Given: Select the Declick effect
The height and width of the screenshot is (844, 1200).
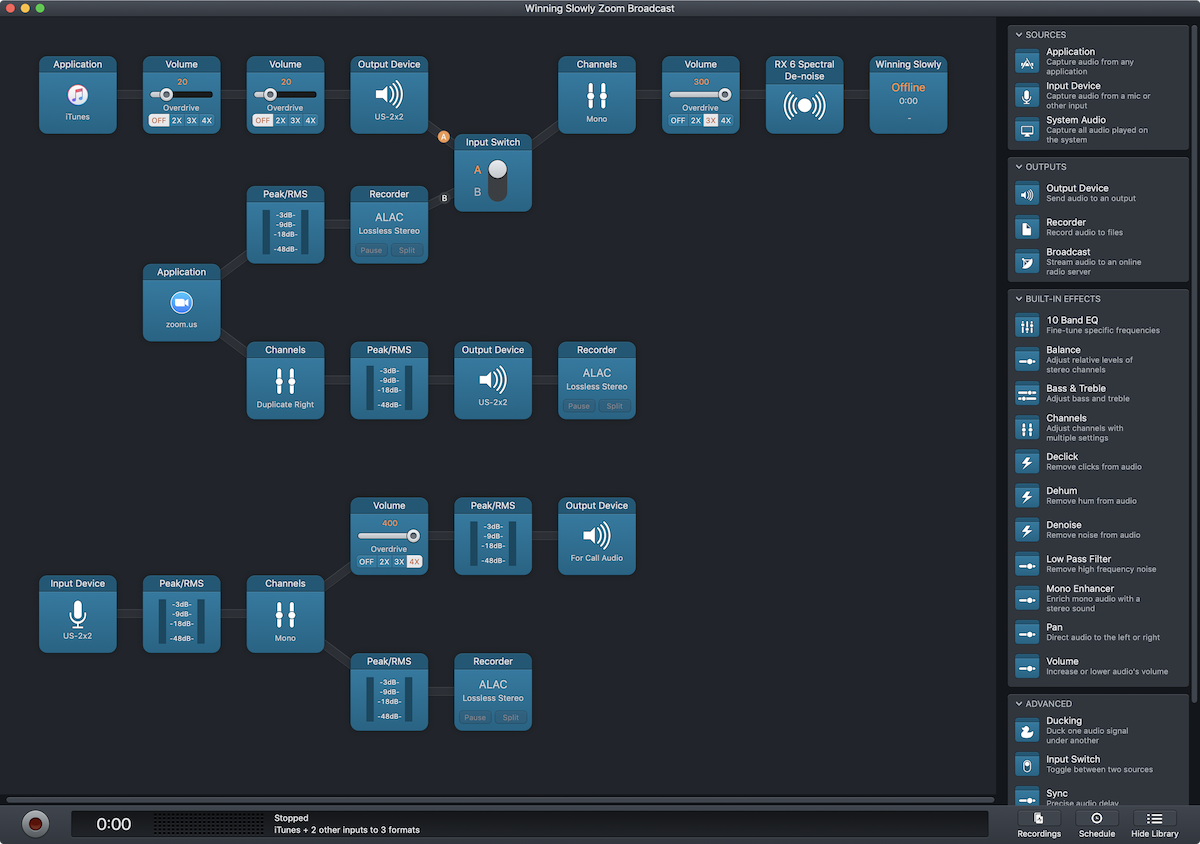Looking at the screenshot, I should pyautogui.click(x=1097, y=461).
